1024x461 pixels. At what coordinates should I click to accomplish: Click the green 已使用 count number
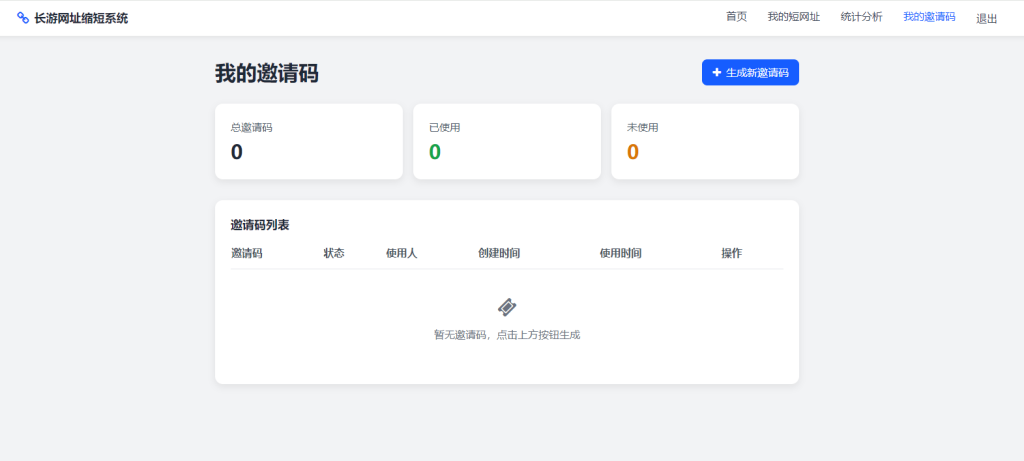pos(435,152)
